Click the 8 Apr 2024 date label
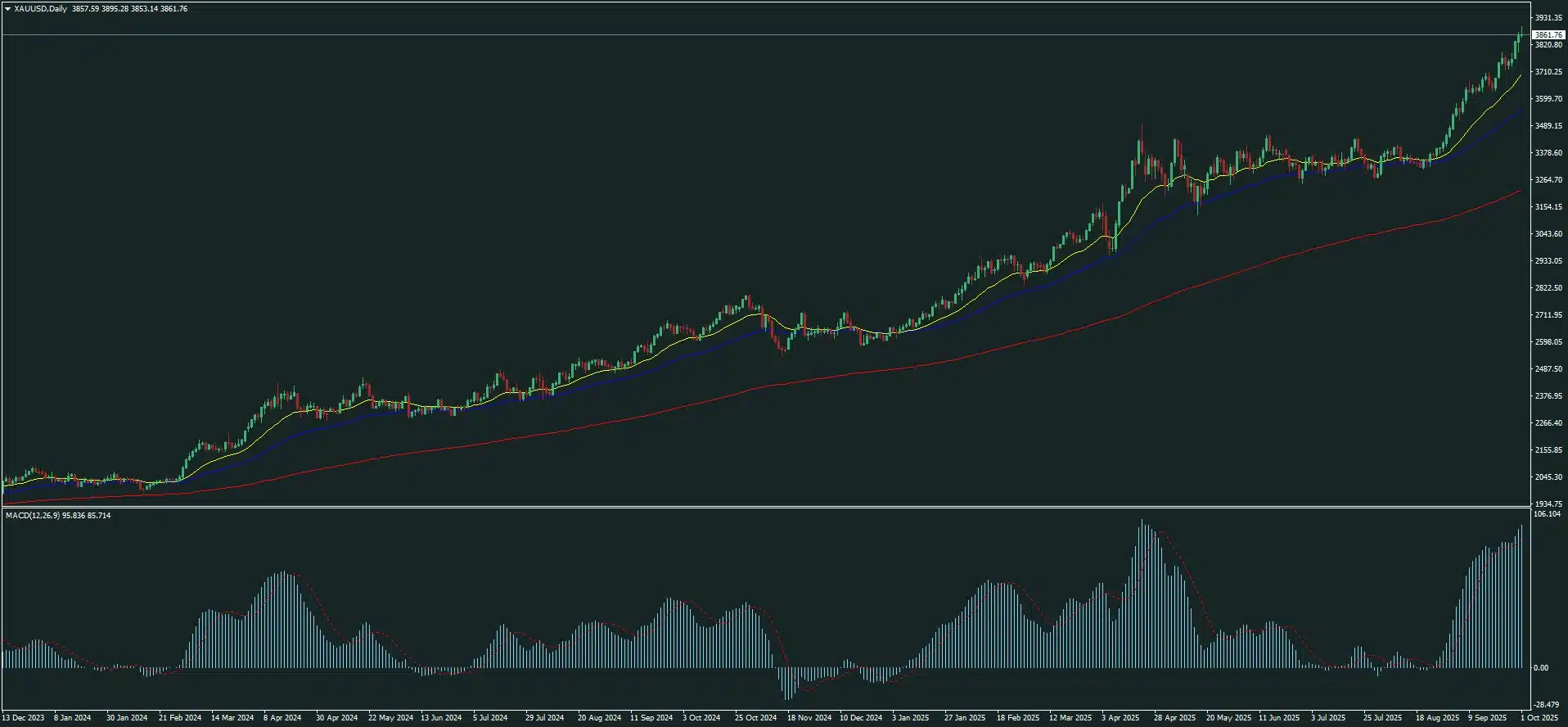1568x727 pixels. pyautogui.click(x=282, y=718)
